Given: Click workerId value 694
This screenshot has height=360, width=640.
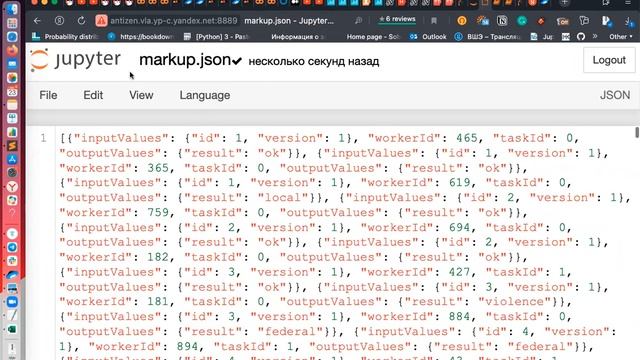Looking at the screenshot, I should click(x=460, y=227).
